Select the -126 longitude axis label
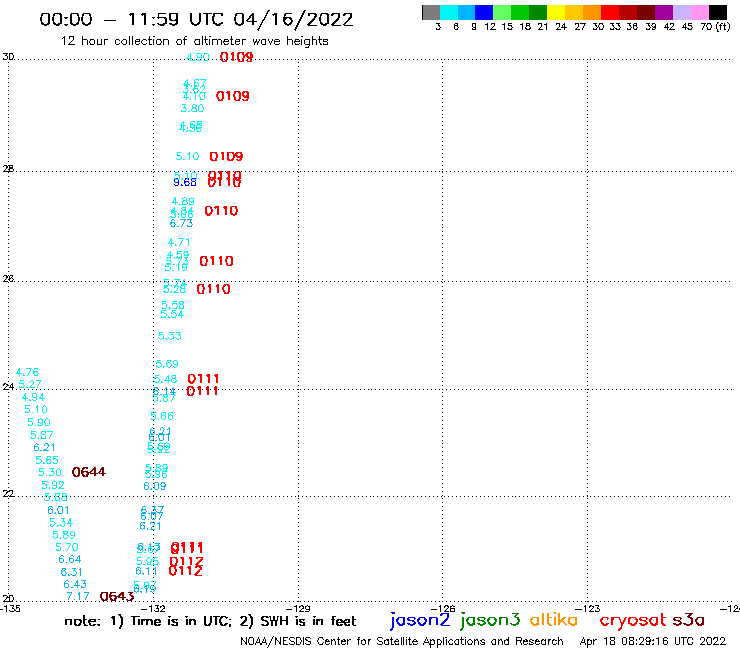Image resolution: width=740 pixels, height=650 pixels. (443, 608)
